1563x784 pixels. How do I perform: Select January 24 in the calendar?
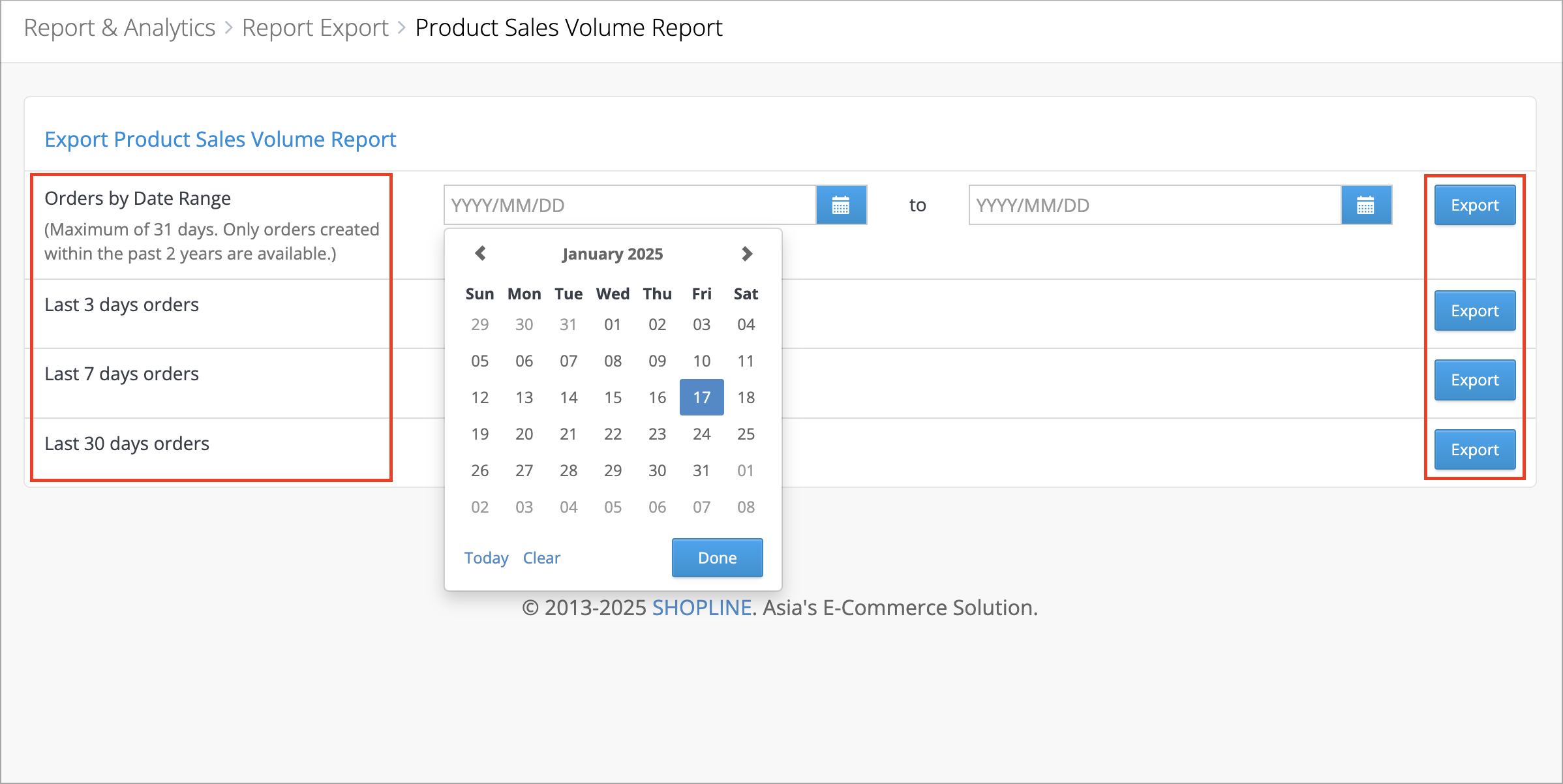(x=702, y=434)
